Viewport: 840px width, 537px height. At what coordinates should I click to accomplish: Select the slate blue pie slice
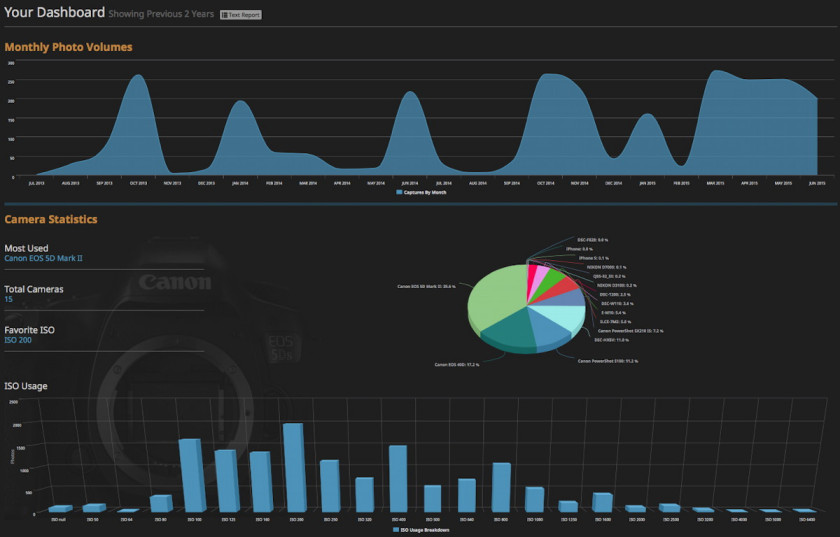click(x=565, y=299)
